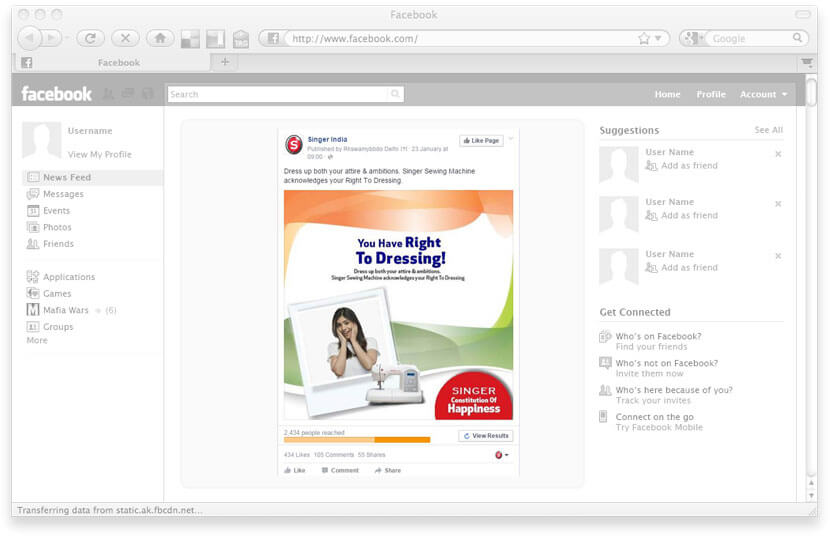The height and width of the screenshot is (536, 837).
Task: Open Friends in left sidebar
Action: pos(50,243)
